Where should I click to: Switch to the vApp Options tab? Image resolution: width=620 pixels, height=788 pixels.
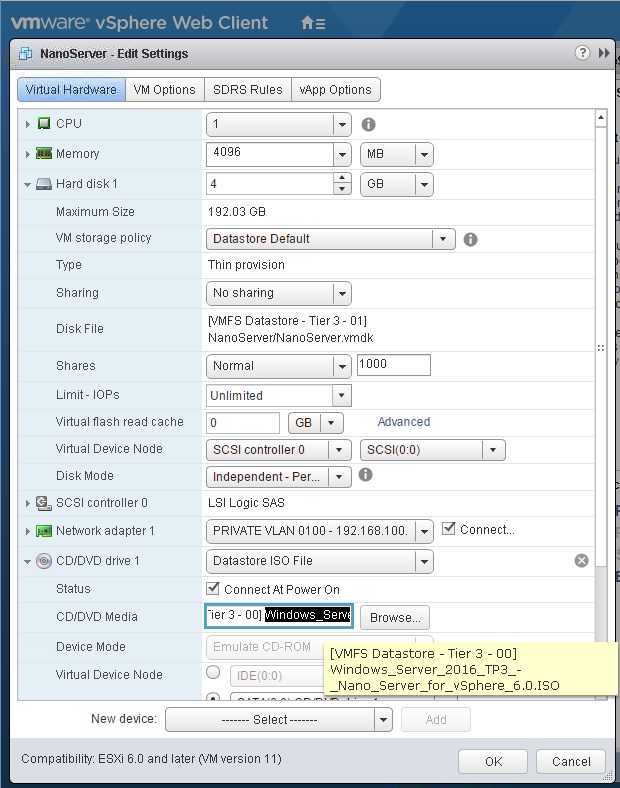point(336,89)
